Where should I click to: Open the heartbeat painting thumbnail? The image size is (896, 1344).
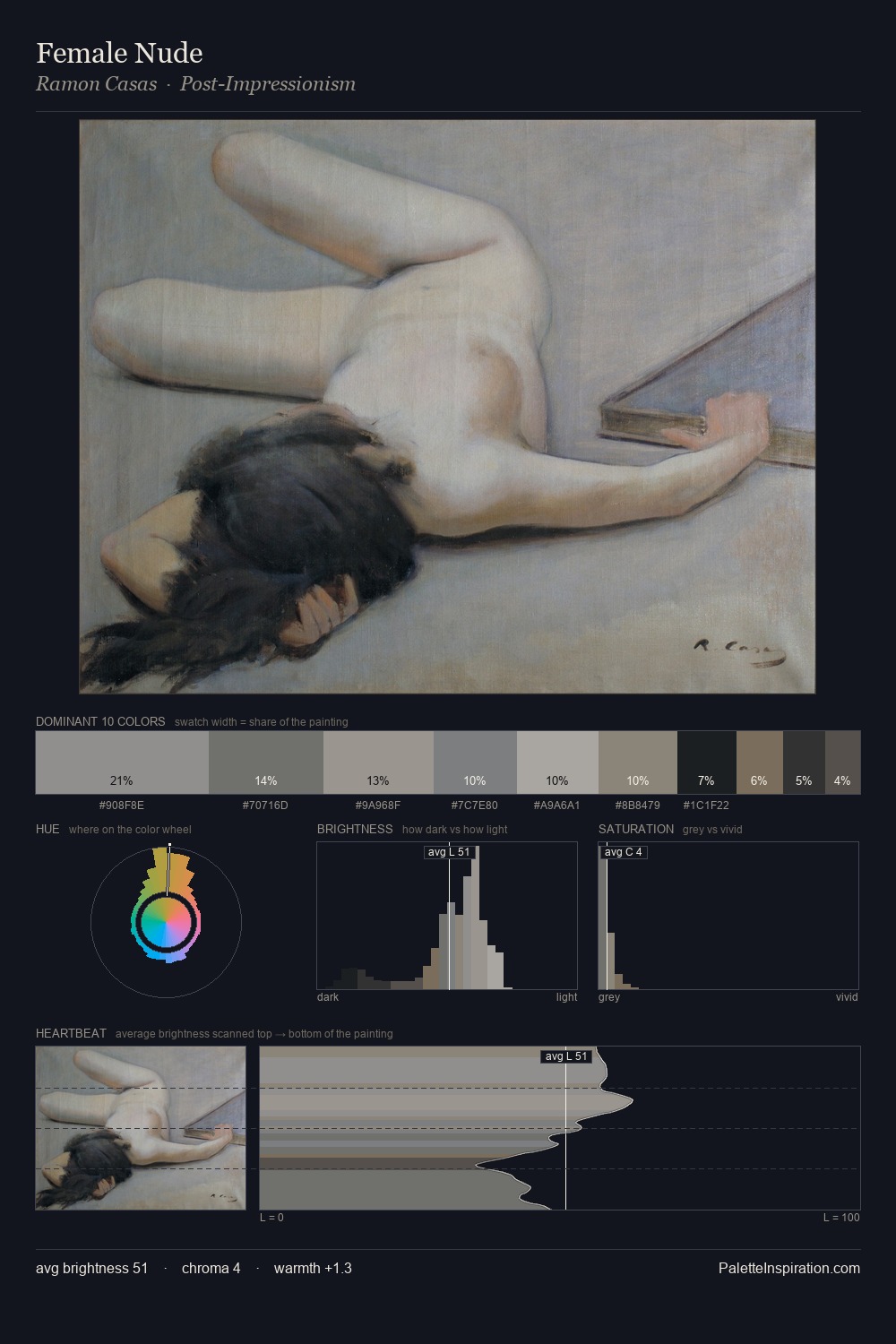141,1128
